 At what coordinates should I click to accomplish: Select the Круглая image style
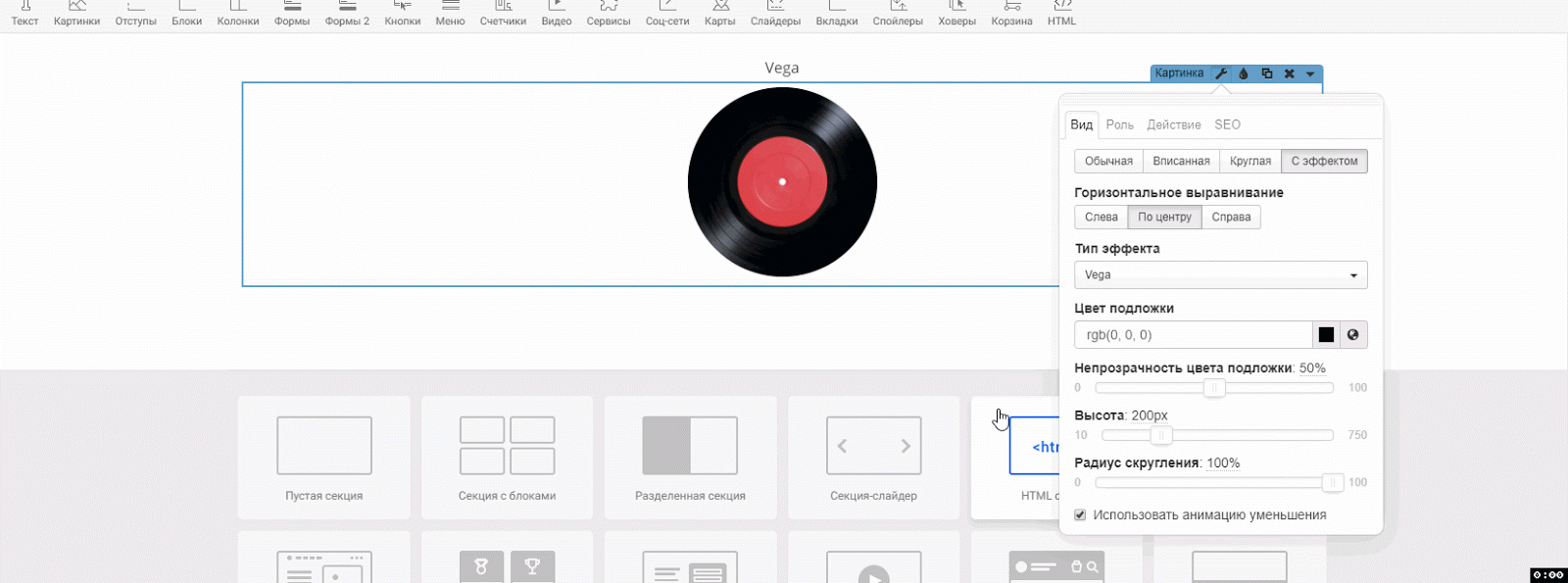1249,162
